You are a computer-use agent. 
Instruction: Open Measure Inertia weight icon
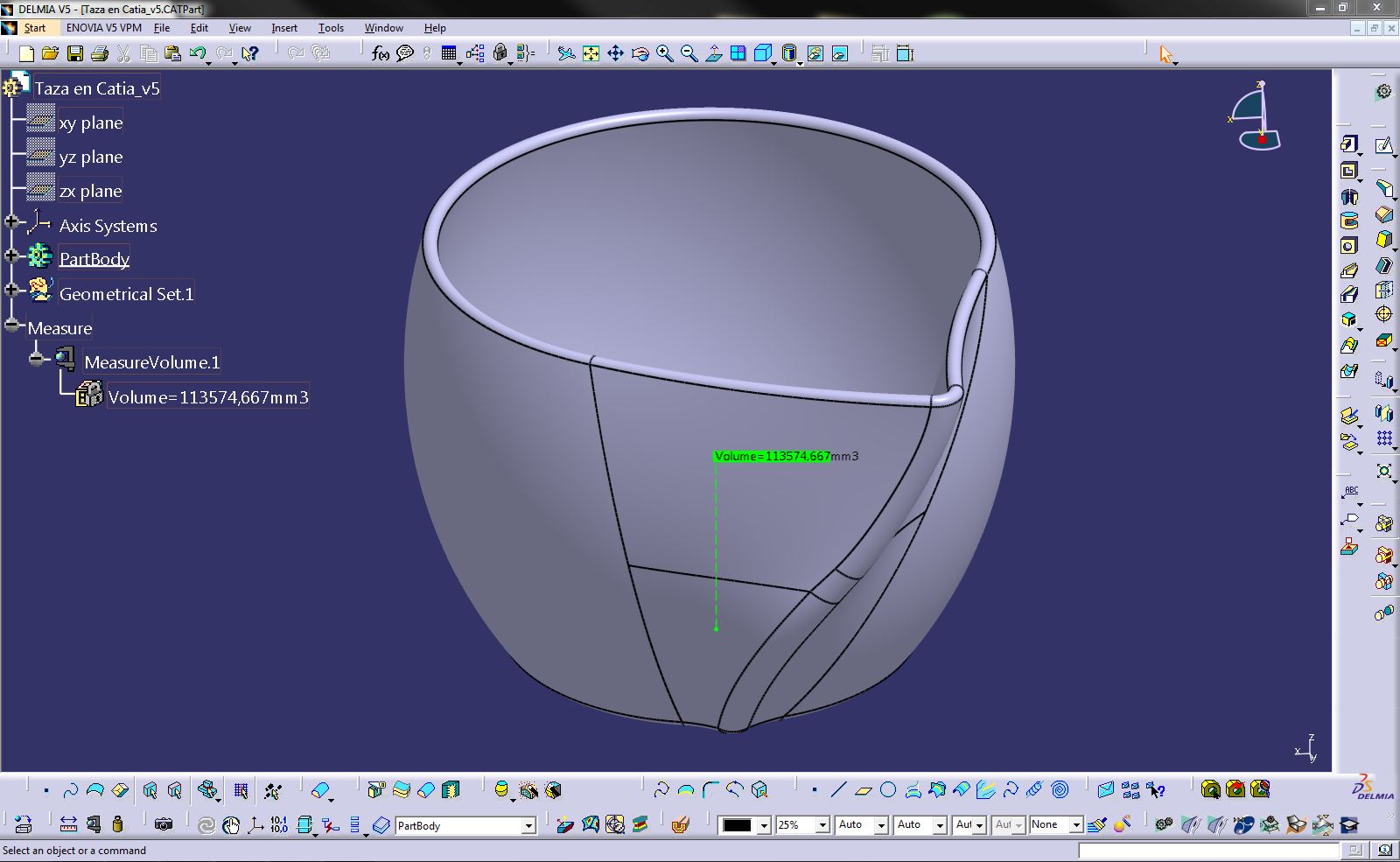117,824
